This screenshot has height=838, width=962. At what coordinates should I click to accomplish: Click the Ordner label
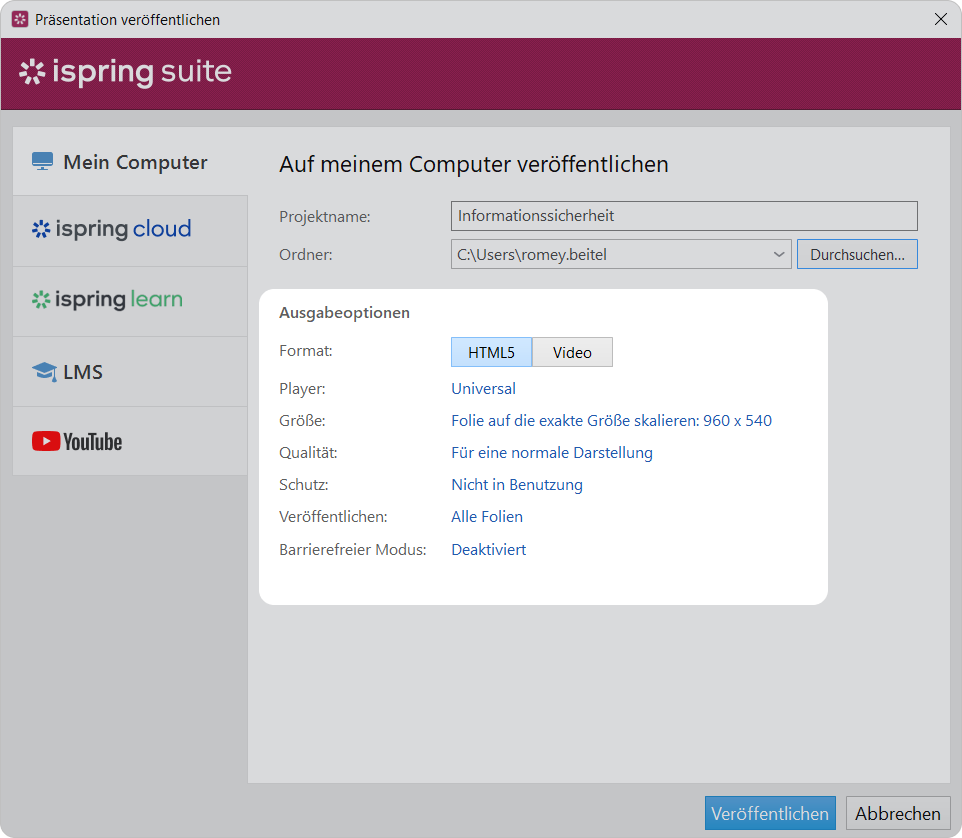click(306, 255)
